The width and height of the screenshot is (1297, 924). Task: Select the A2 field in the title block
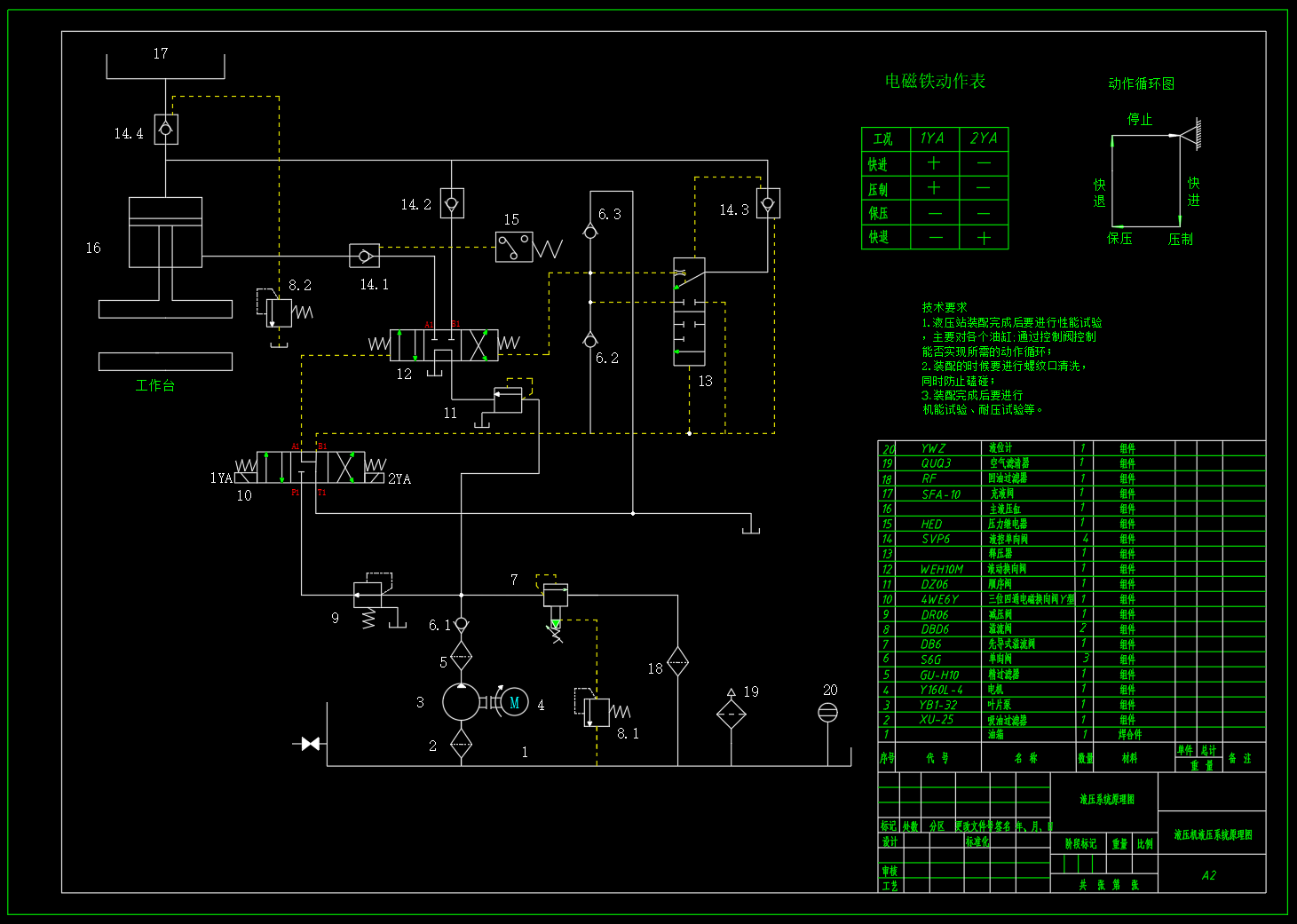coord(1209,876)
